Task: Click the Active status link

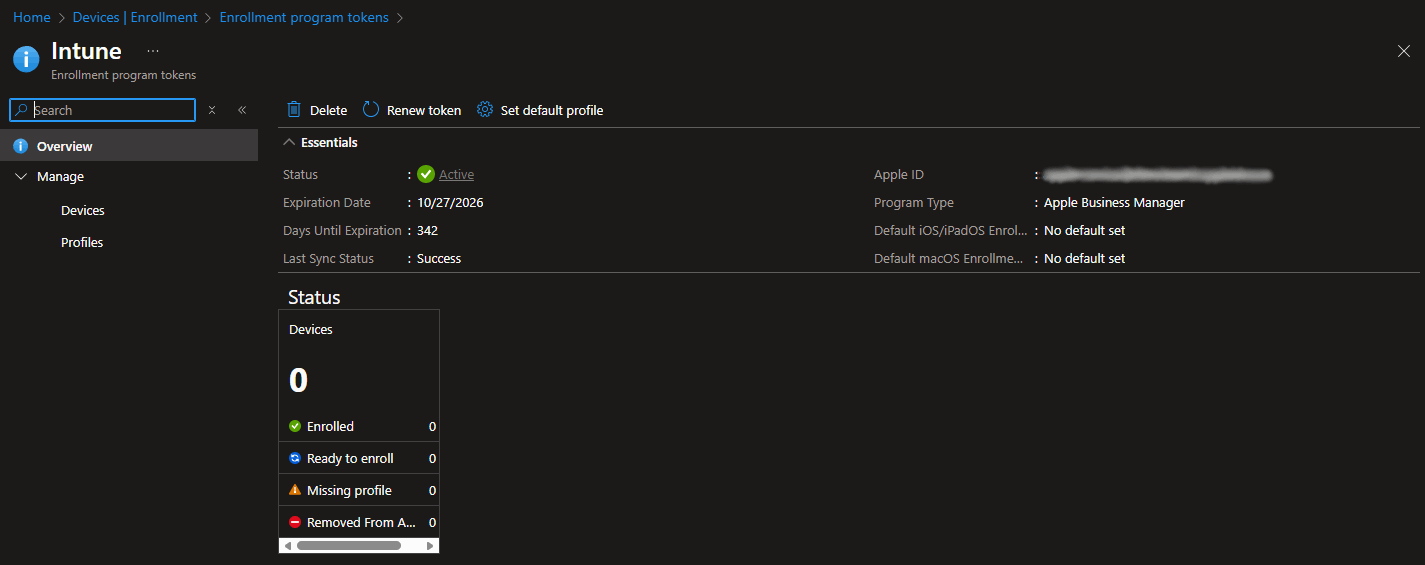Action: [x=456, y=175]
